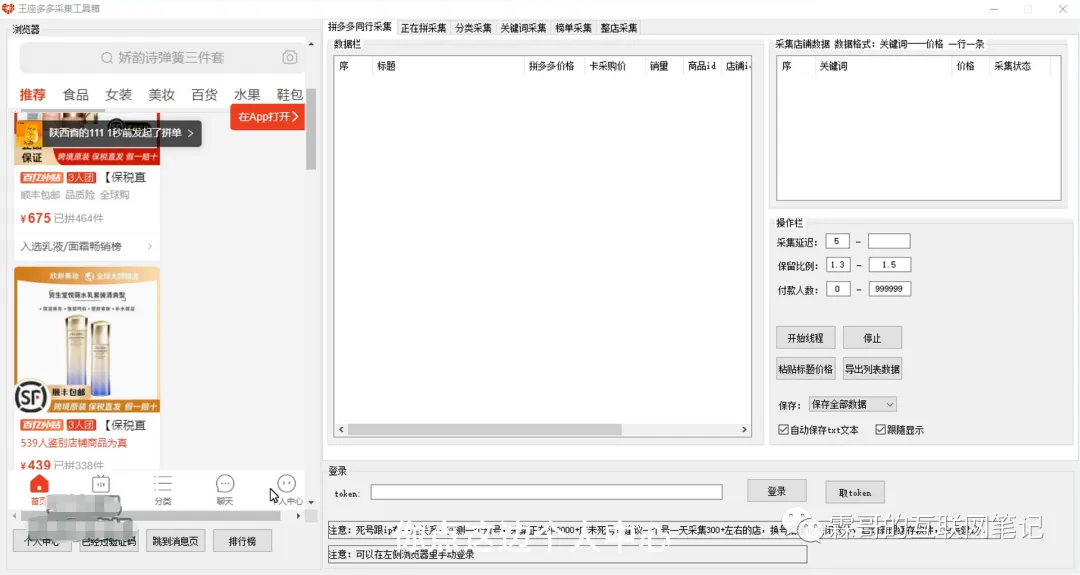Open 个人中心 face icon in bottom nav
This screenshot has width=1080, height=575.
coord(287,485)
